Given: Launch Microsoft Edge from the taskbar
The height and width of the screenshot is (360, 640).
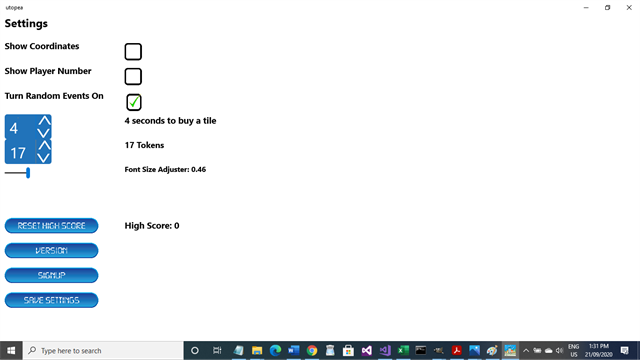Looking at the screenshot, I should pyautogui.click(x=275, y=351).
